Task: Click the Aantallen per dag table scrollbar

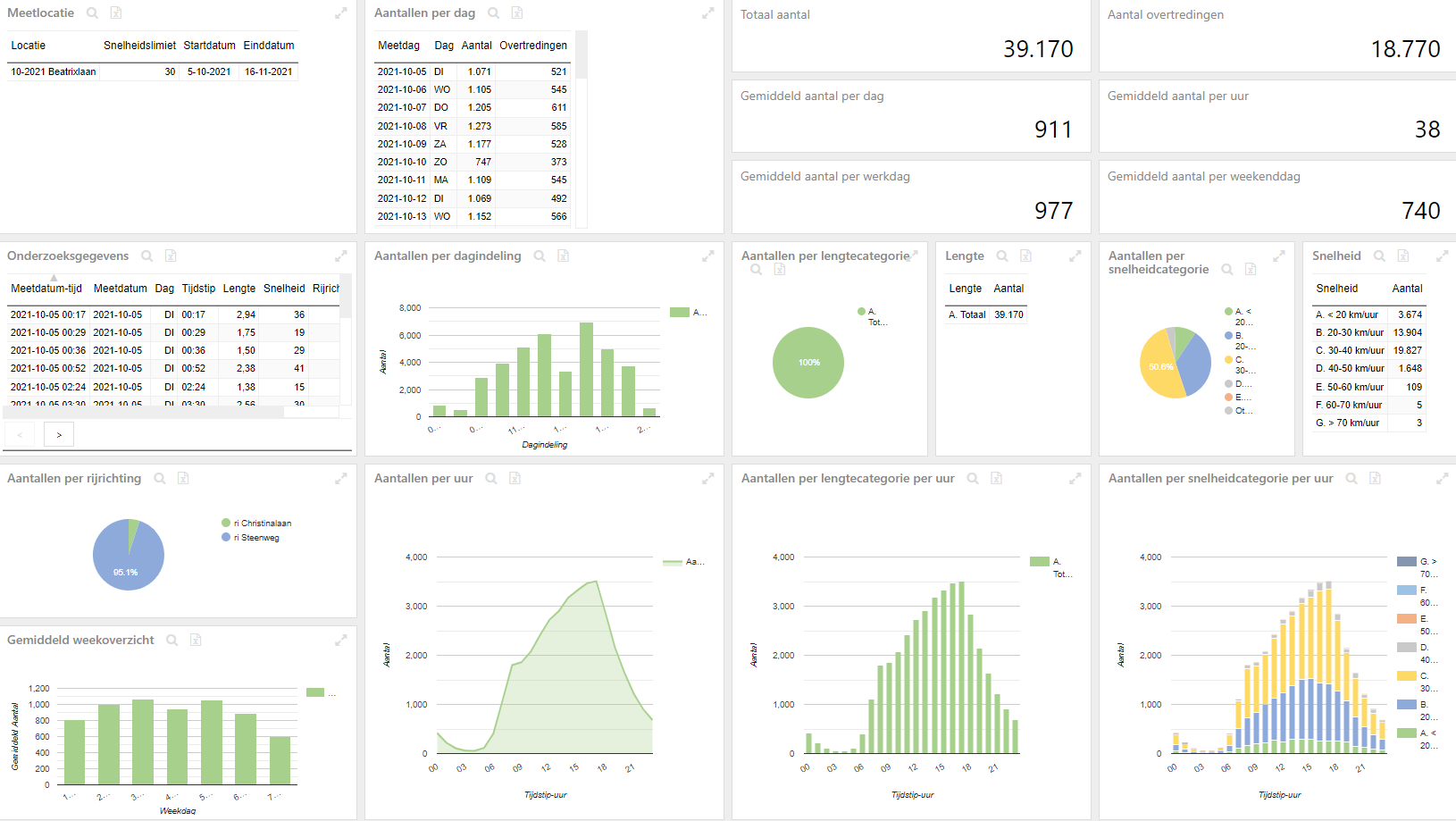Action: 582,54
